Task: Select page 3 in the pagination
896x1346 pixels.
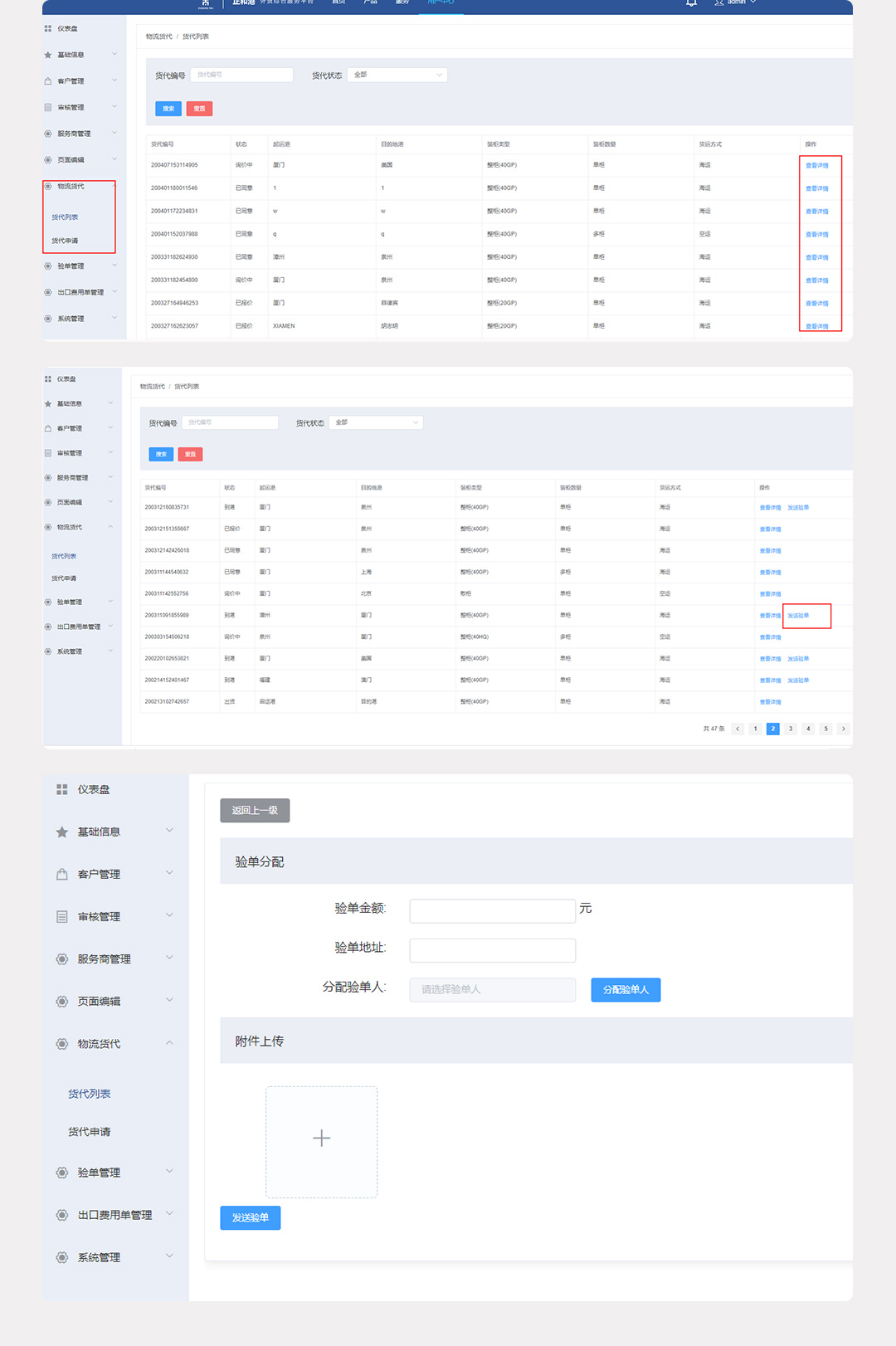Action: [791, 729]
